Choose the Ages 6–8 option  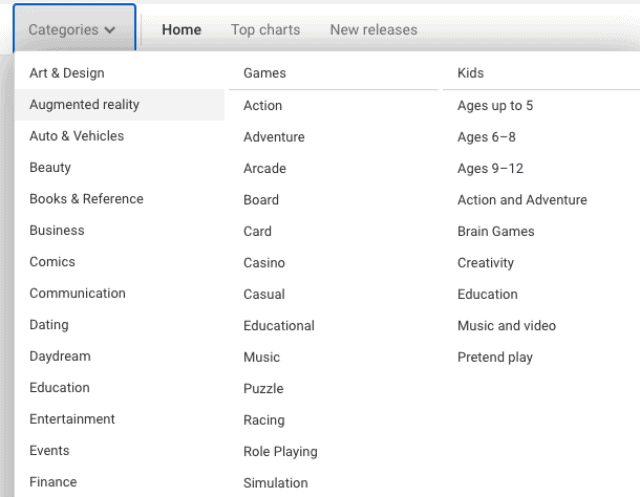point(486,137)
